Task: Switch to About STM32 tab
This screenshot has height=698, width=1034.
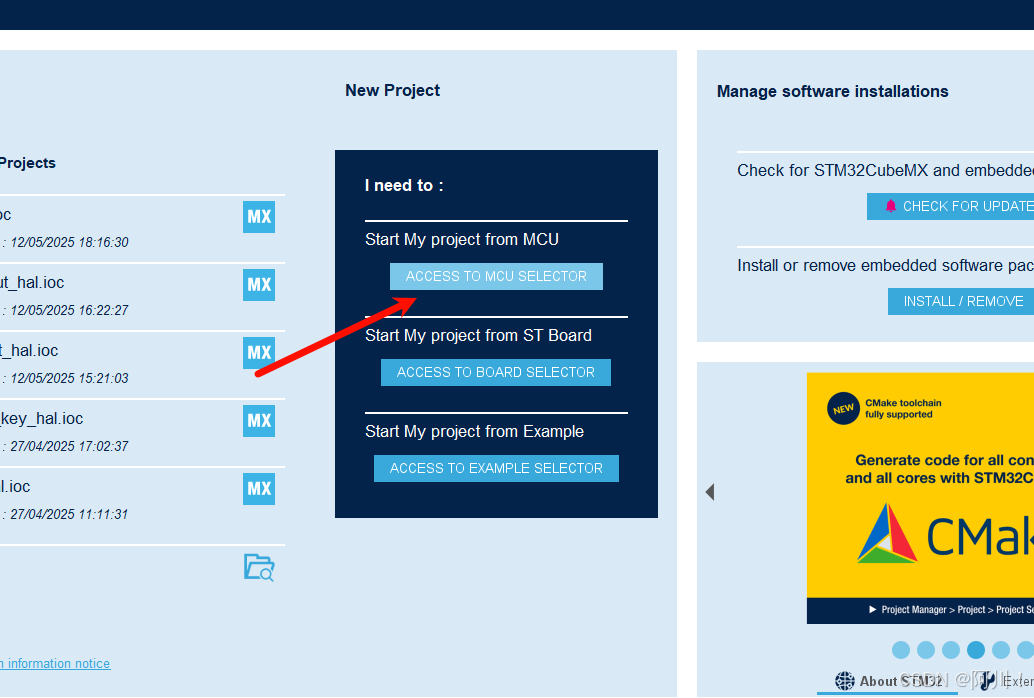Action: click(887, 681)
